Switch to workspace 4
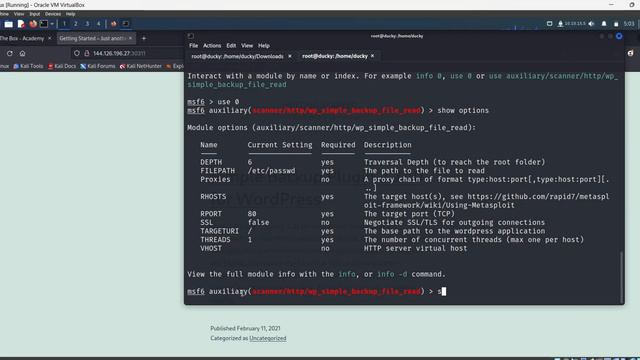640x360 pixels. pyautogui.click(x=98, y=24)
